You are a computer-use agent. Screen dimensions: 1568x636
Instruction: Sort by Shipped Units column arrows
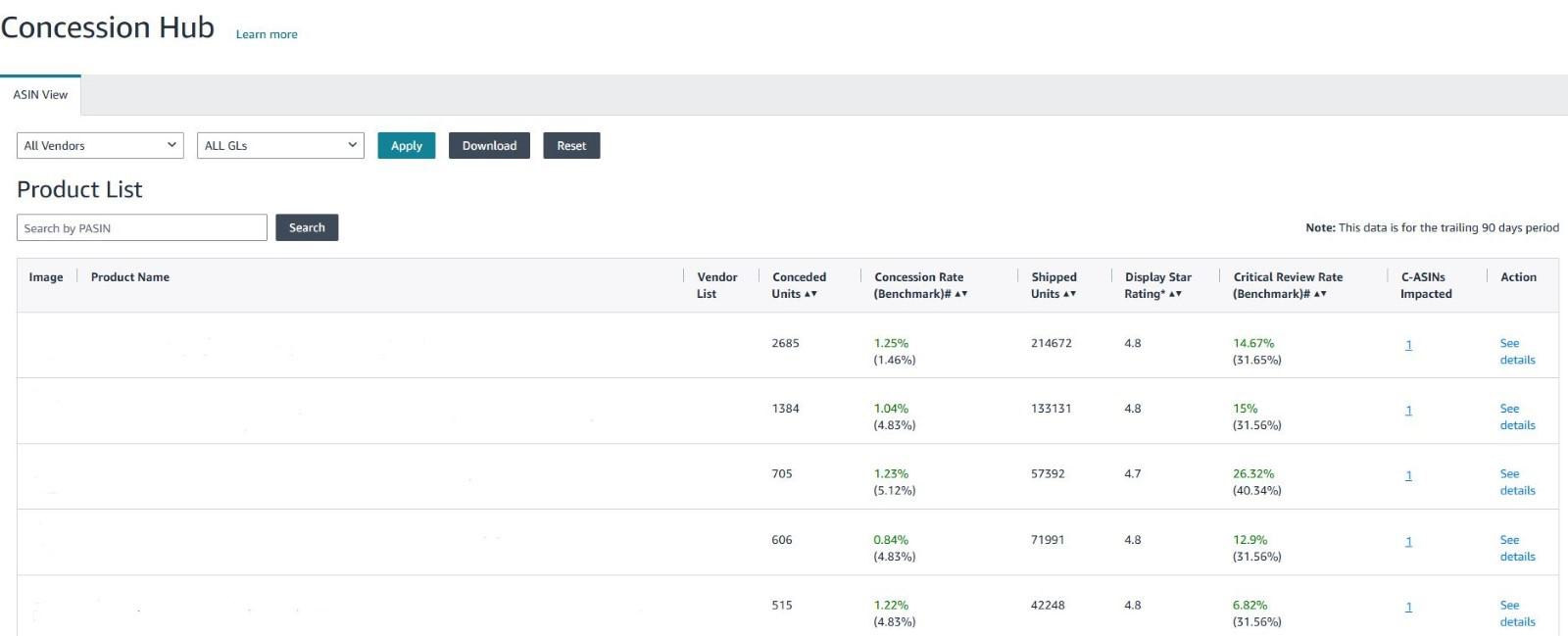click(x=1070, y=294)
